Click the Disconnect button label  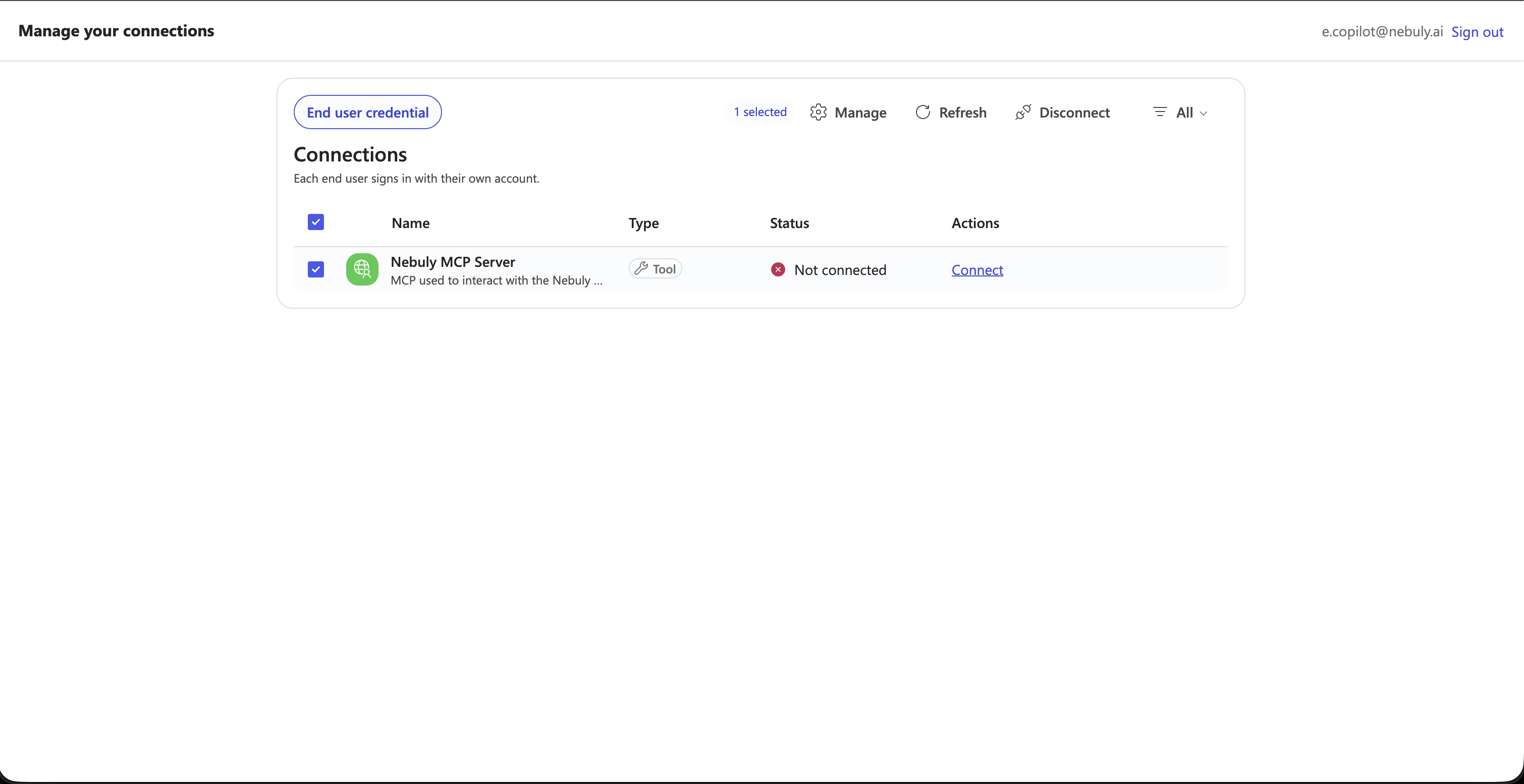1074,113
